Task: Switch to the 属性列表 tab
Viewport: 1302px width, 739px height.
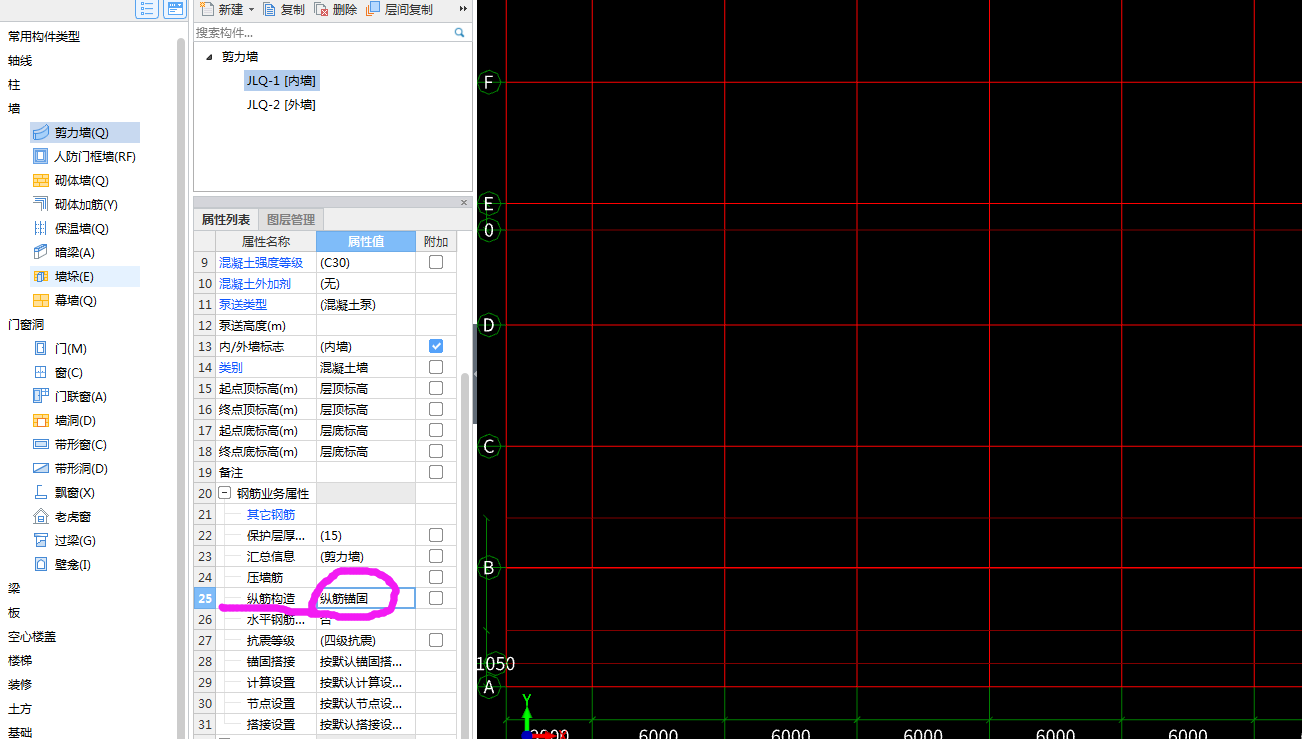Action: click(x=226, y=220)
